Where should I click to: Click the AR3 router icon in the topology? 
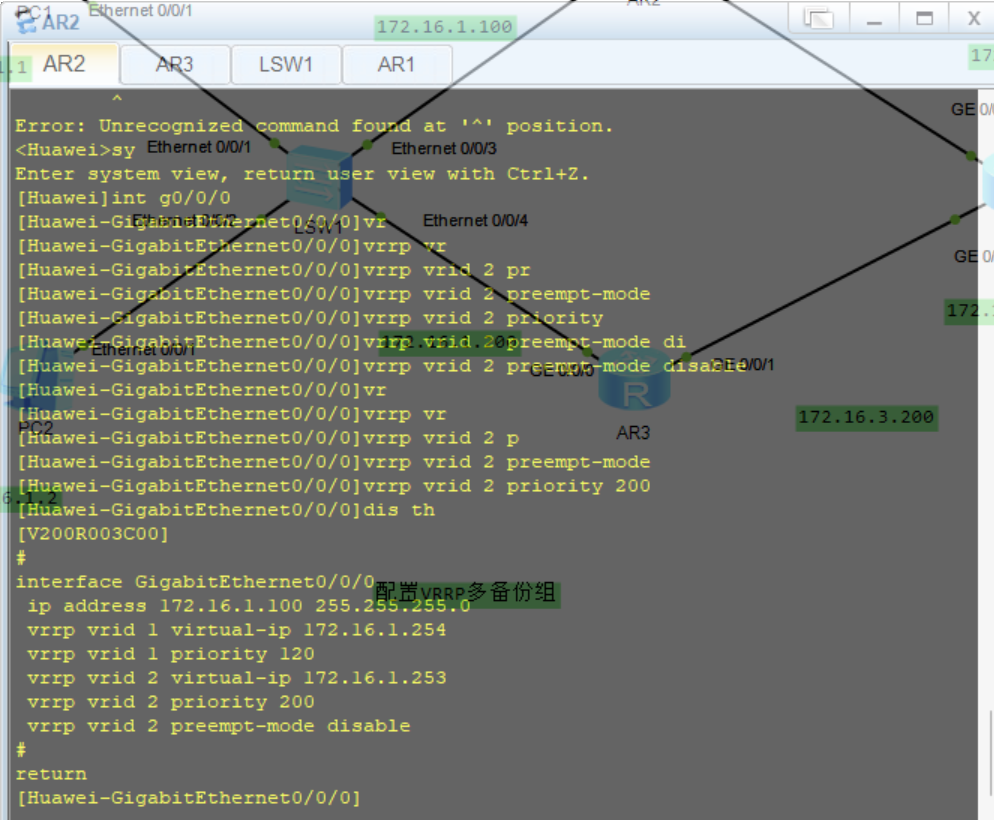pos(635,380)
